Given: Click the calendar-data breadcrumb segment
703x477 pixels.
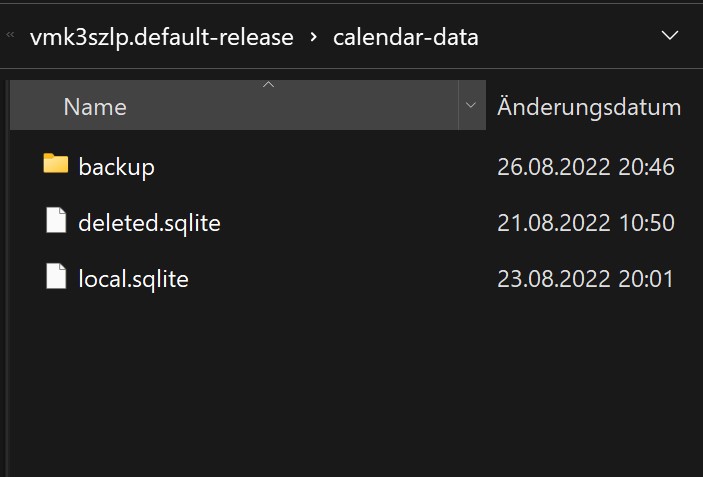Looking at the screenshot, I should [406, 38].
